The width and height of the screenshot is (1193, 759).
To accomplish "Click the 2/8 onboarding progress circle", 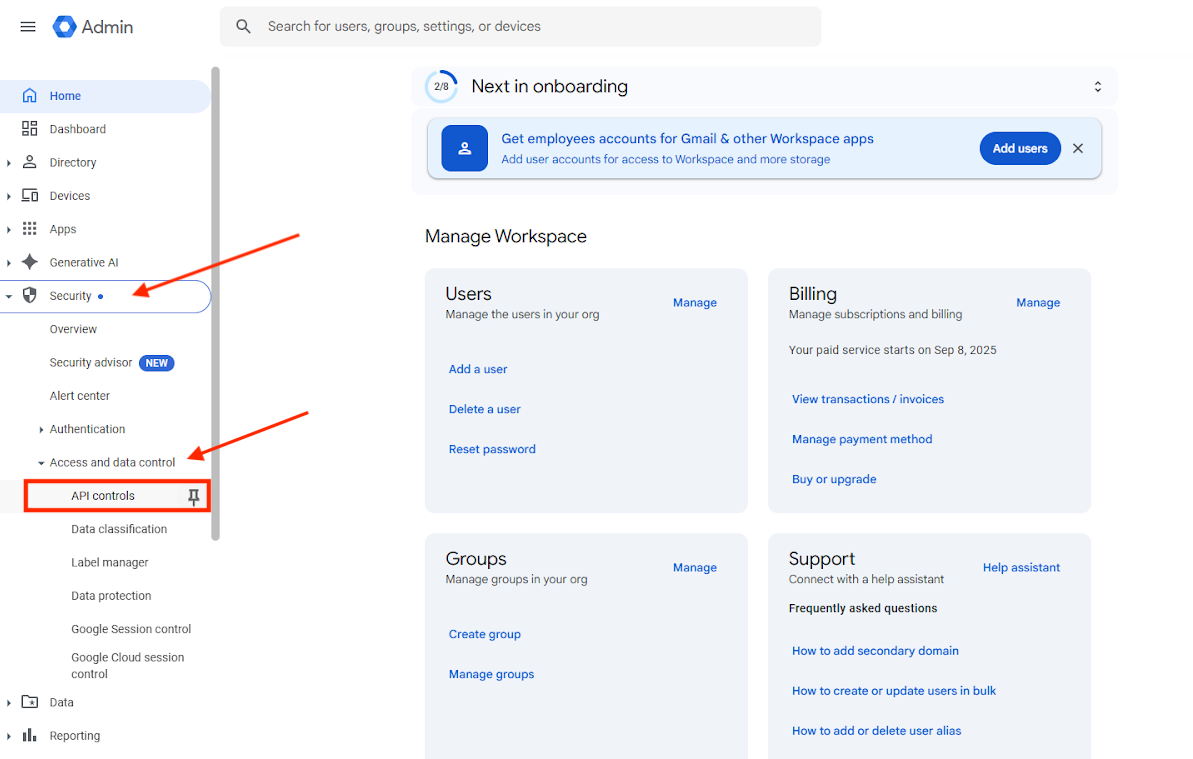I will (441, 87).
